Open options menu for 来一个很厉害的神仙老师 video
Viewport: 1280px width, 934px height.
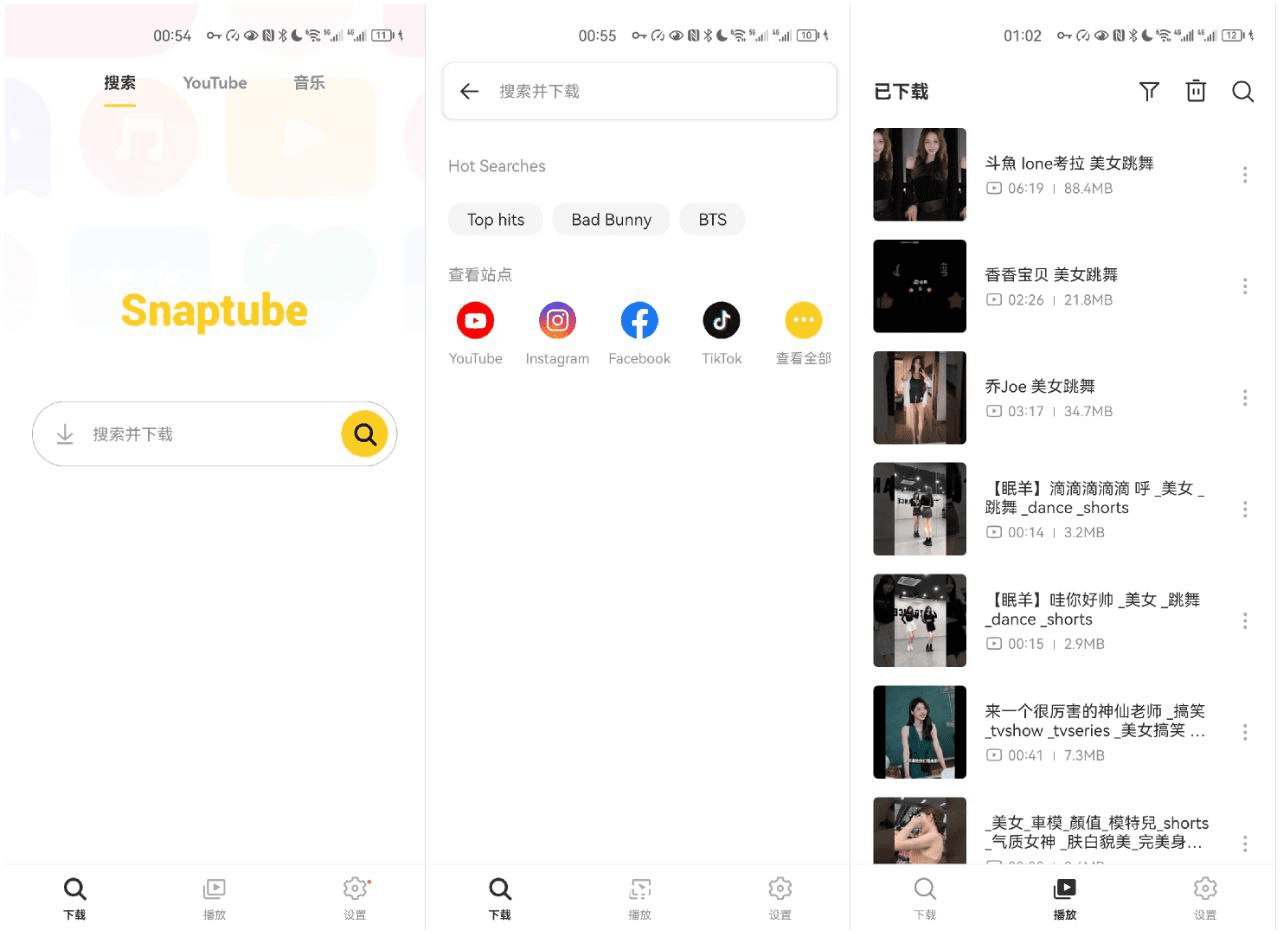click(1245, 732)
